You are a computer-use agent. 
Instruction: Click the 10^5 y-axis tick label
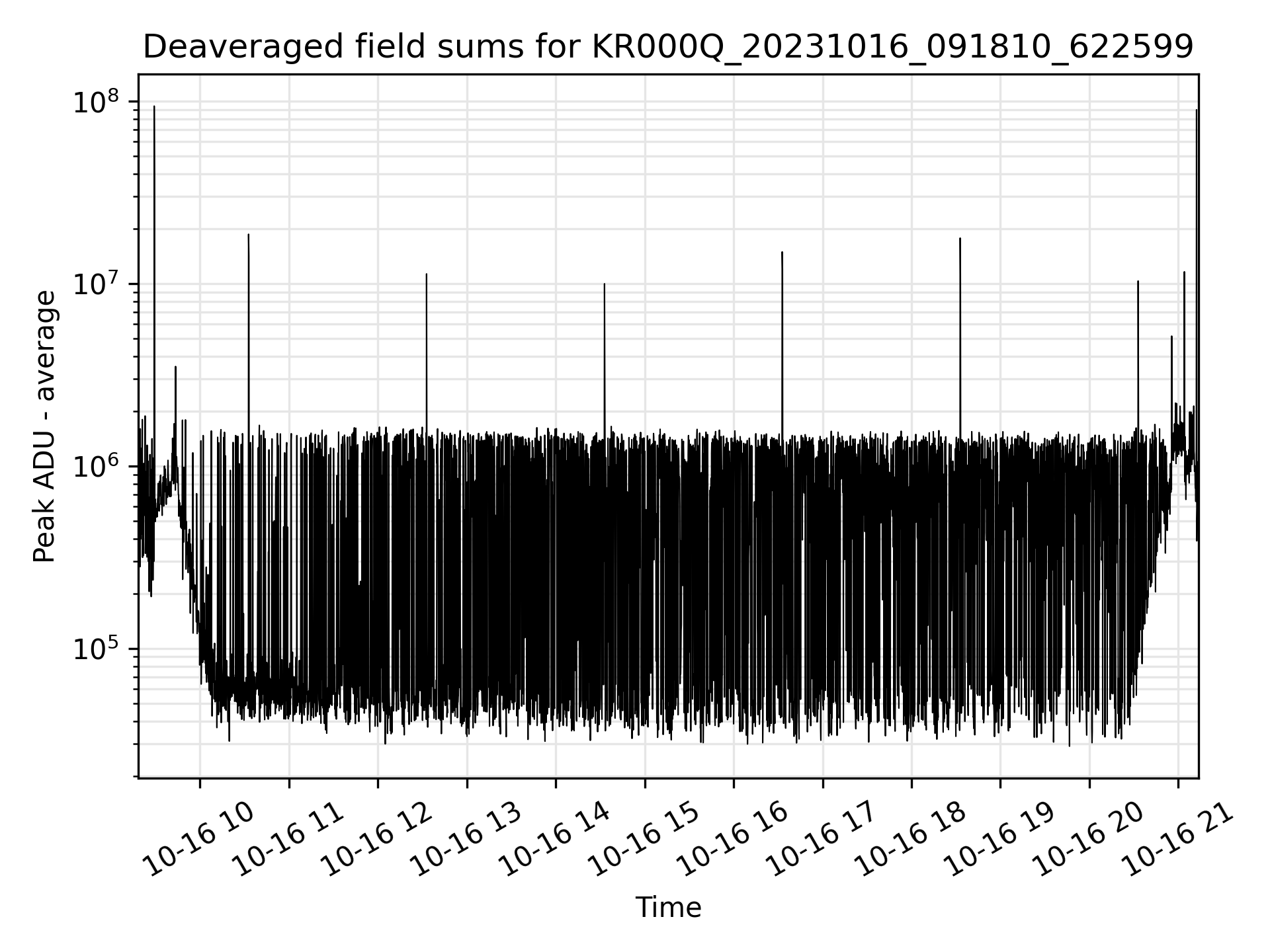click(97, 649)
